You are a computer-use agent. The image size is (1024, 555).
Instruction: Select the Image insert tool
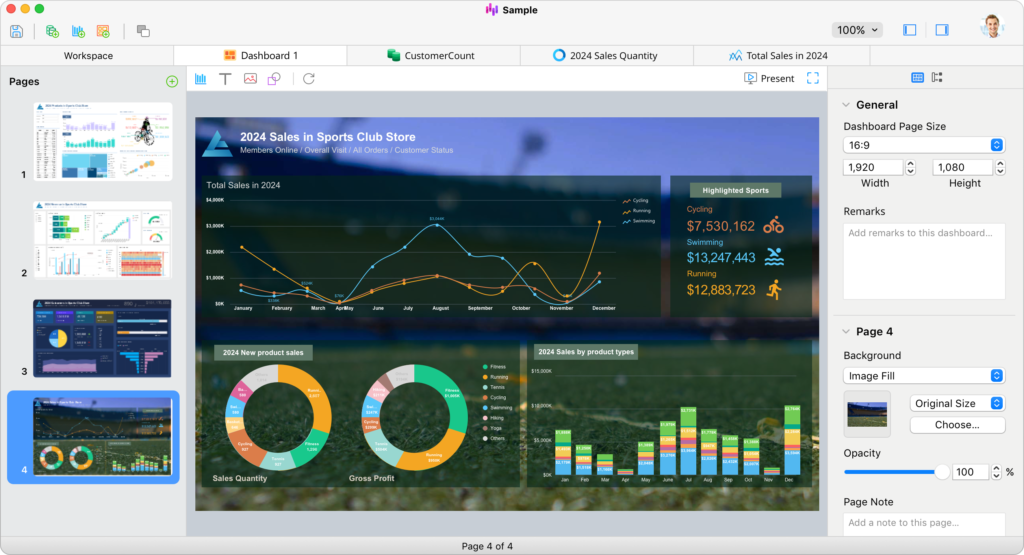(250, 79)
